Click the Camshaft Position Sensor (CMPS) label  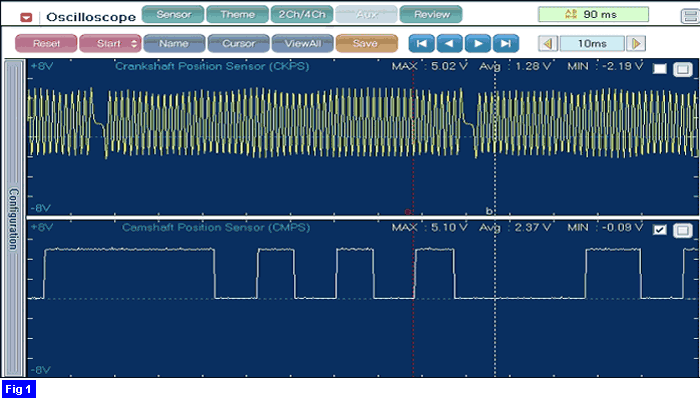216,228
